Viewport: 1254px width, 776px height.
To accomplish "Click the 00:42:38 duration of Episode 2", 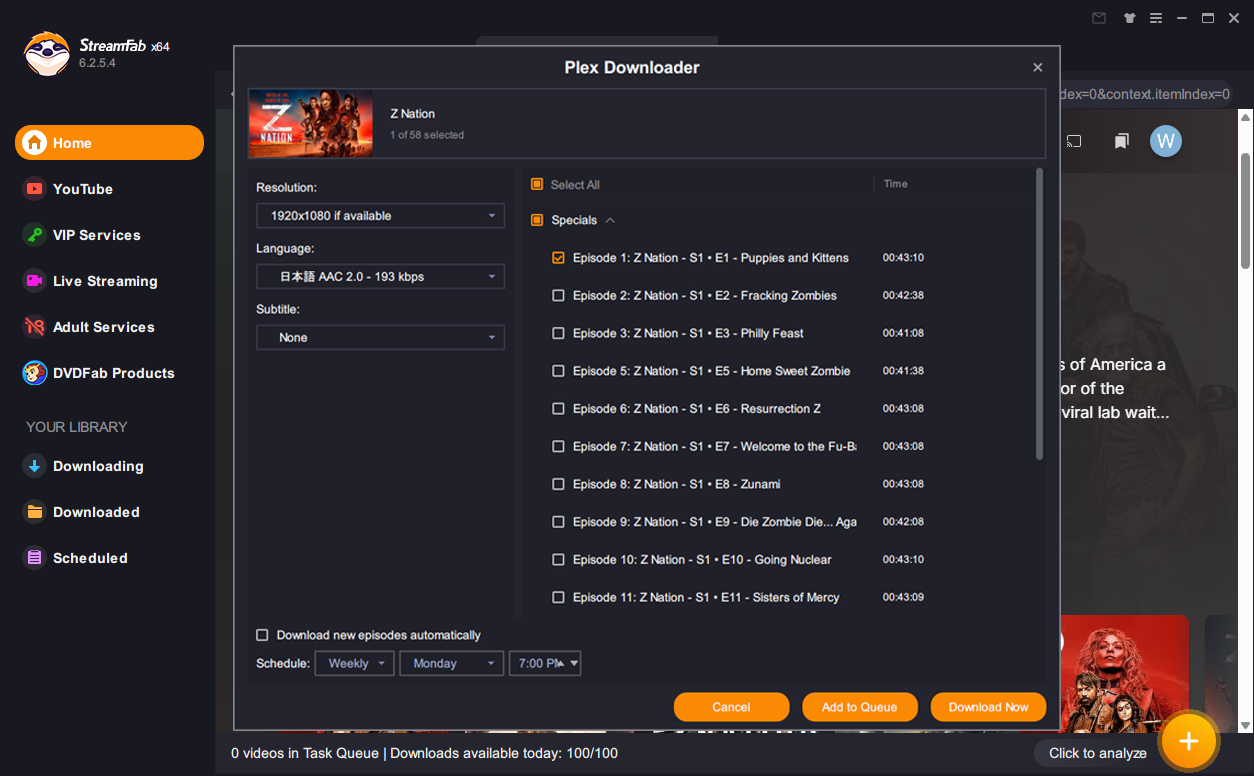I will [903, 296].
